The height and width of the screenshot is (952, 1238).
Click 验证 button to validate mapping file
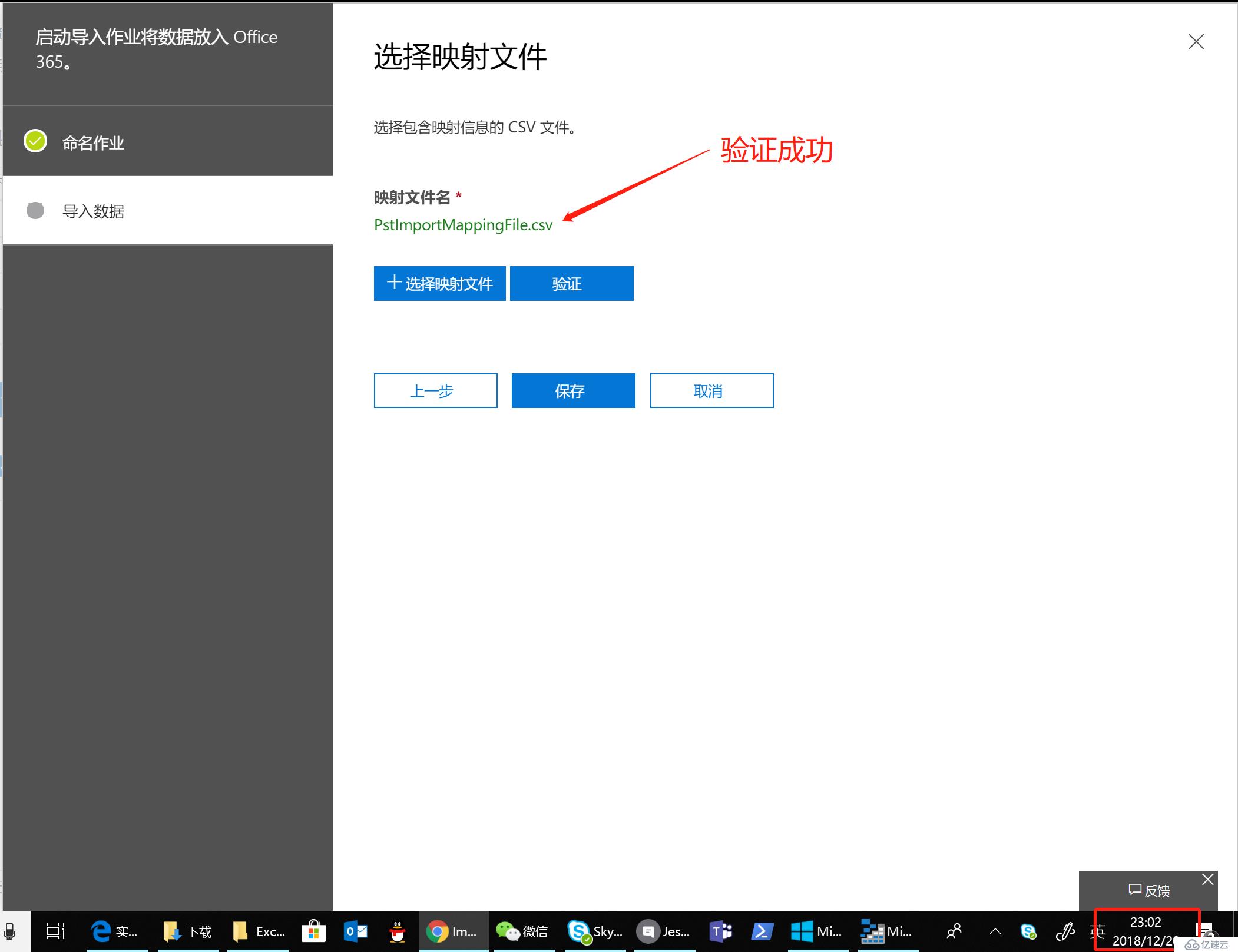click(x=572, y=284)
